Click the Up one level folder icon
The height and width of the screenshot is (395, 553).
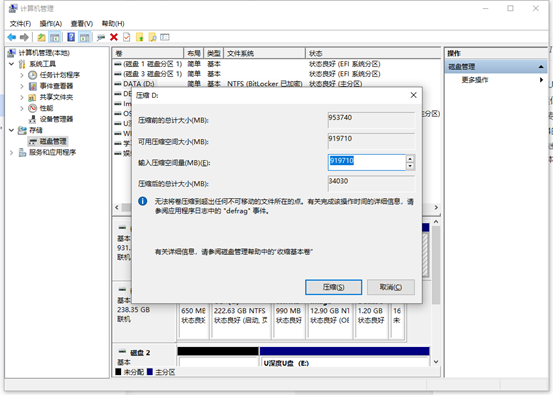(42, 37)
